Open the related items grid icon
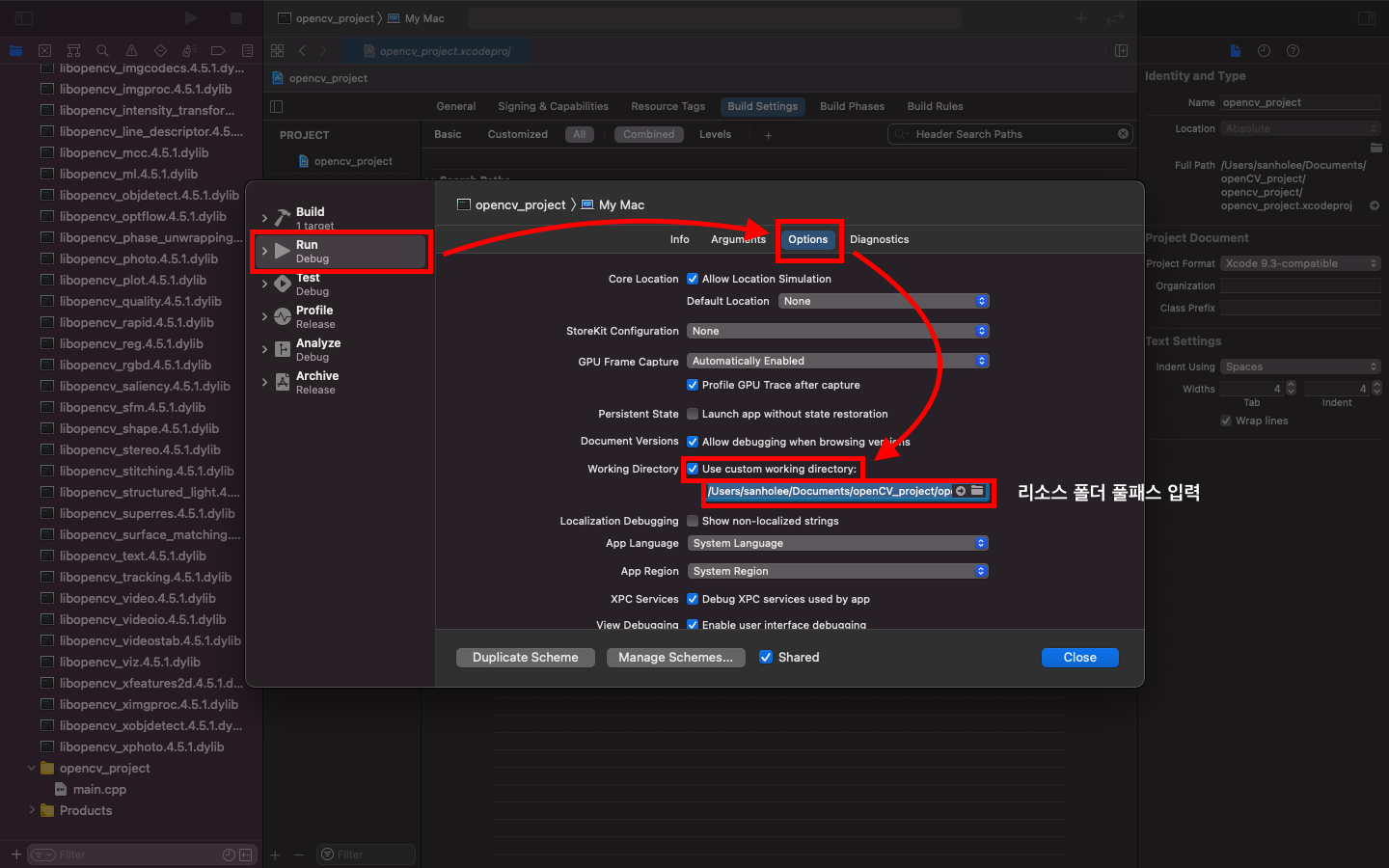The height and width of the screenshot is (868, 1389). [x=278, y=50]
